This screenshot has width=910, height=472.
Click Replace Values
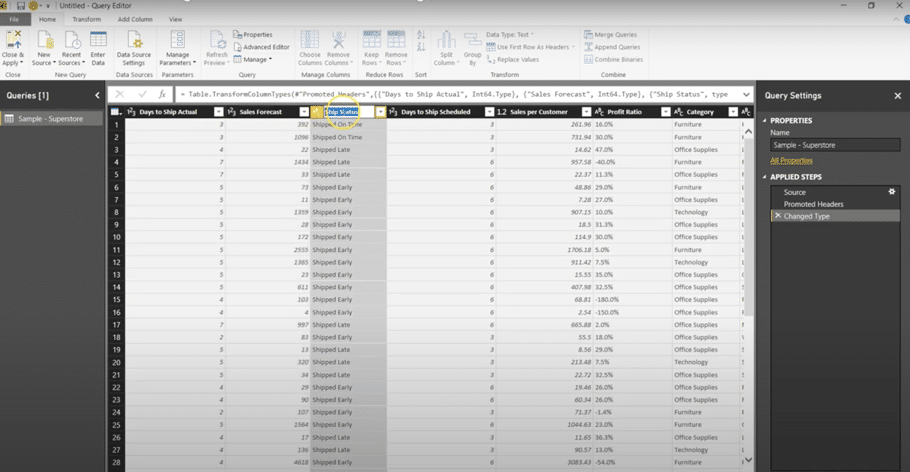[512, 59]
